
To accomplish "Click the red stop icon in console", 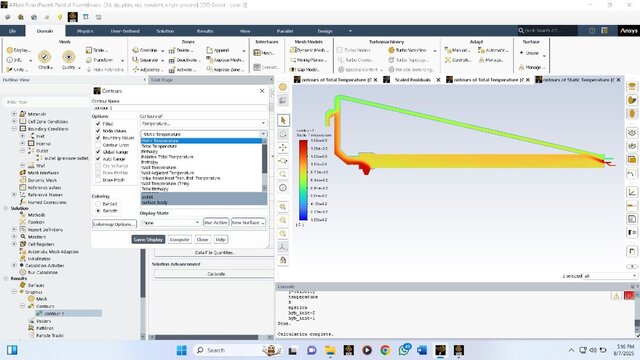I will pos(629,295).
